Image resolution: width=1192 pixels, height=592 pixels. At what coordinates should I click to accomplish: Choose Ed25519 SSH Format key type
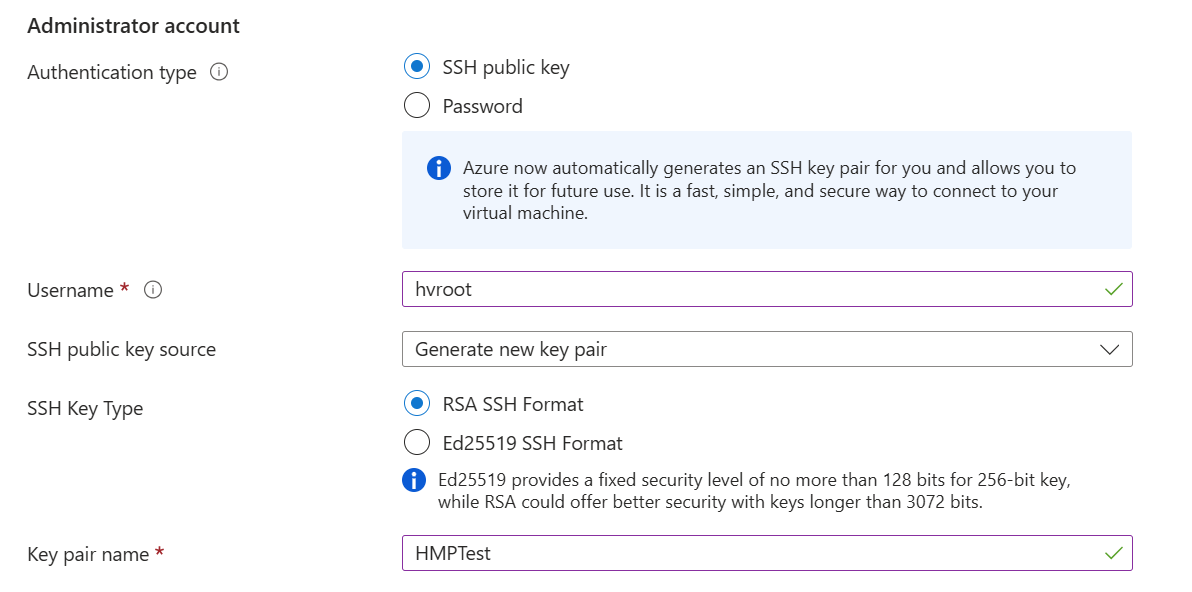(x=417, y=442)
